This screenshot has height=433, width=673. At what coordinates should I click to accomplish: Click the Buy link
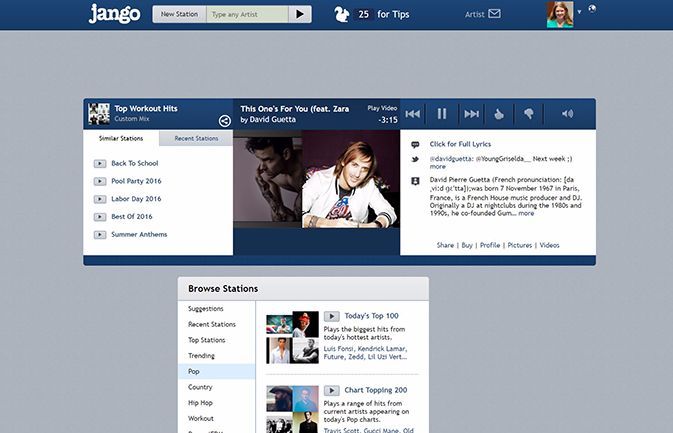click(x=467, y=245)
